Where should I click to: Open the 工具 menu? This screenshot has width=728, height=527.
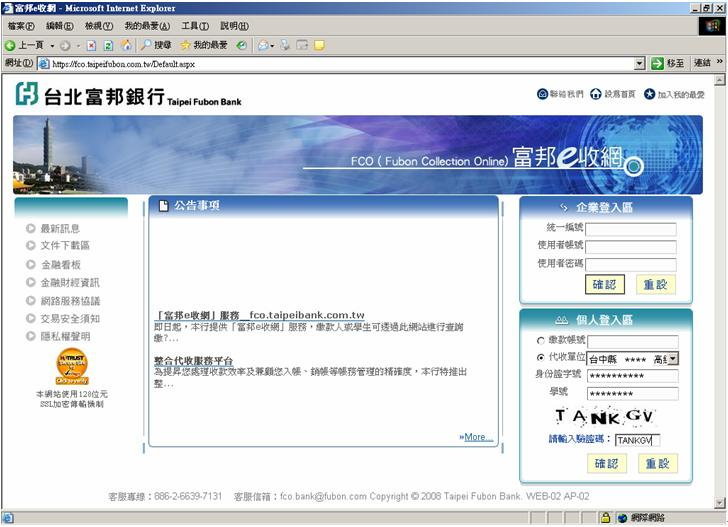coord(195,26)
